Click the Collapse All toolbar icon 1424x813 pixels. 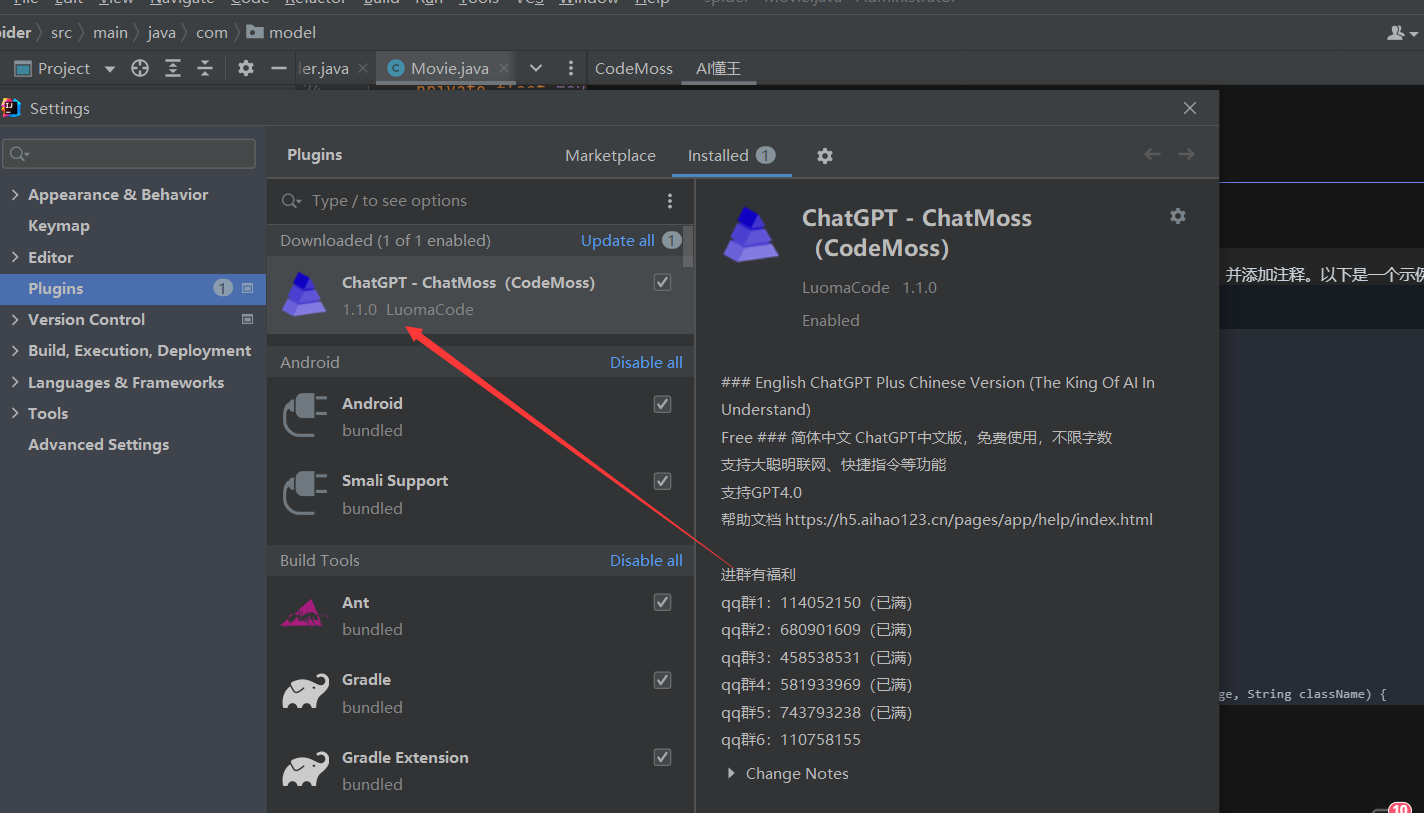coord(205,68)
